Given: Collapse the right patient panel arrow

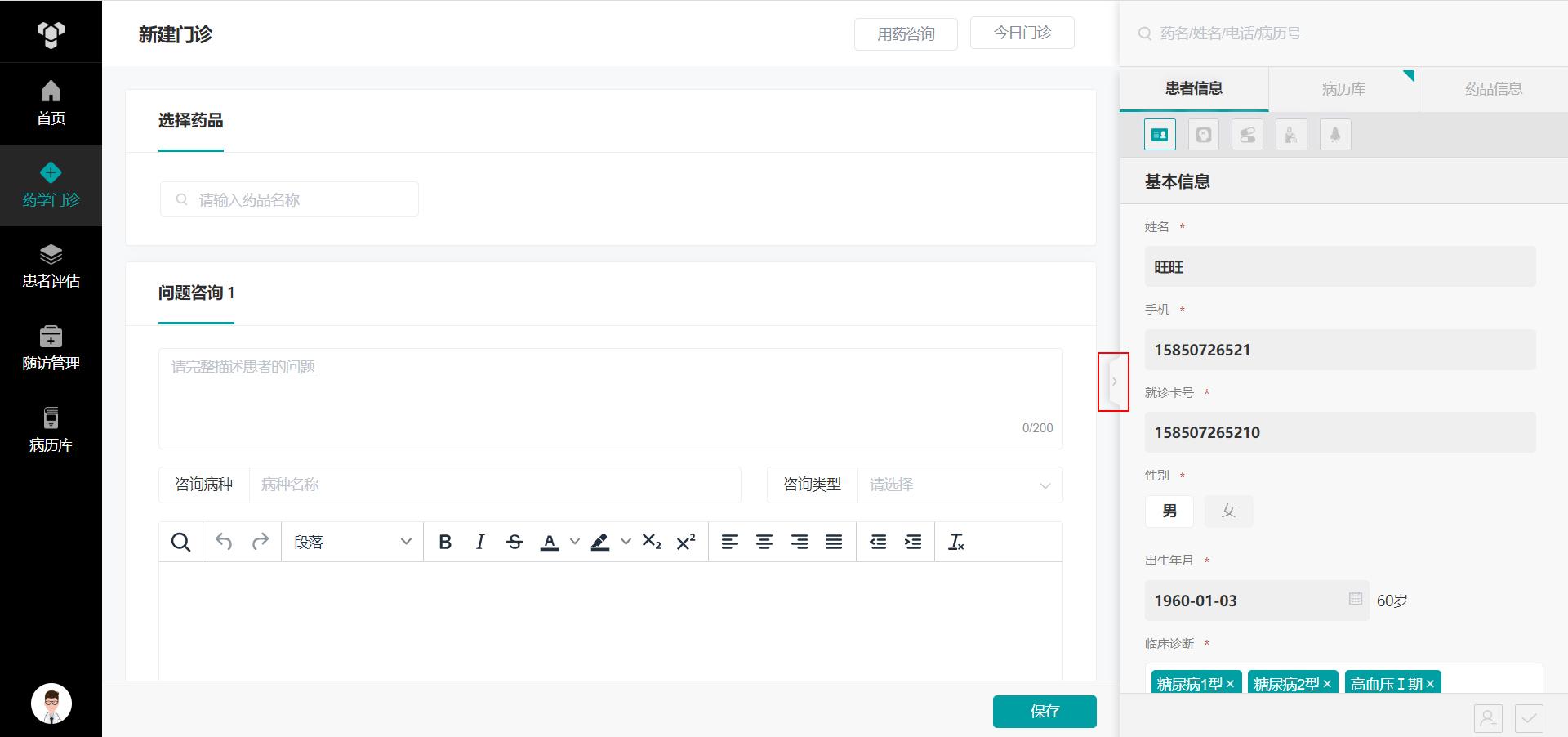Looking at the screenshot, I should click(1114, 382).
